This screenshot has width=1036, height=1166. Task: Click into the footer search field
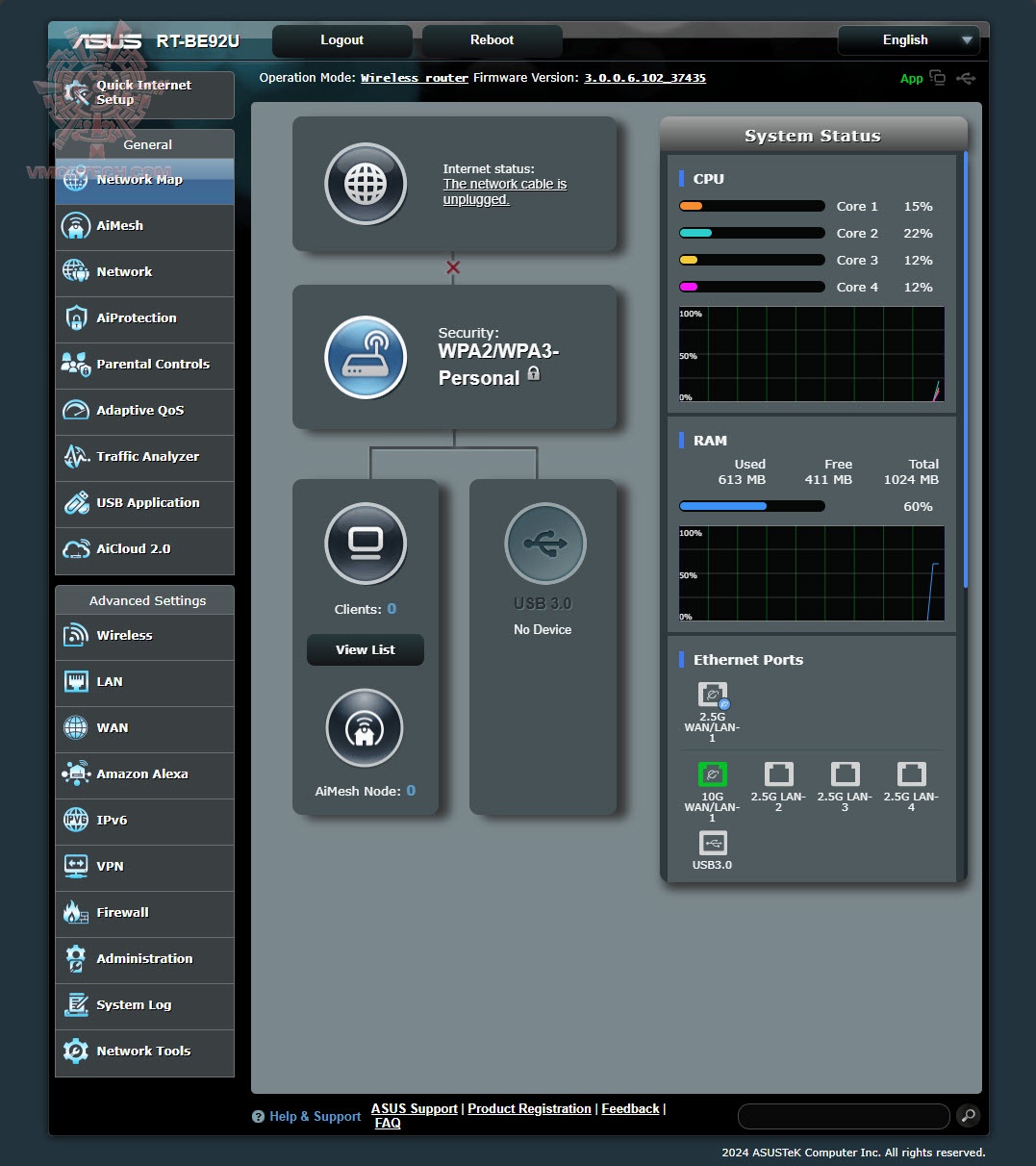coord(844,1116)
